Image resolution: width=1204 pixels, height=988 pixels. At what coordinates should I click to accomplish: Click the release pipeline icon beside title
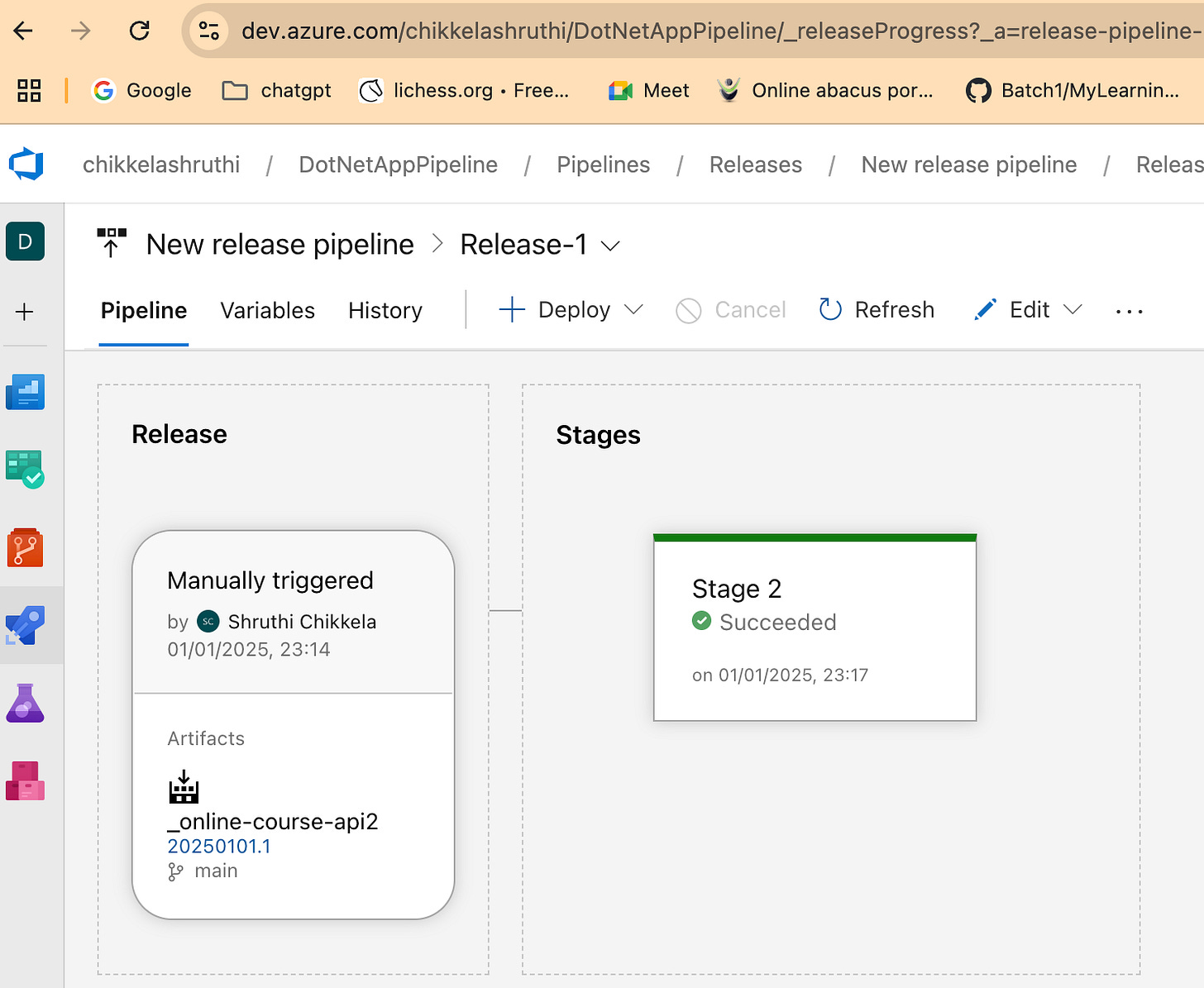click(112, 243)
